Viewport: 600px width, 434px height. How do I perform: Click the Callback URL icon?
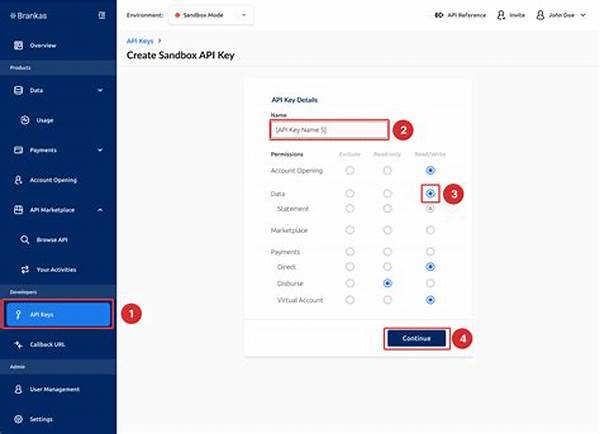(x=19, y=344)
